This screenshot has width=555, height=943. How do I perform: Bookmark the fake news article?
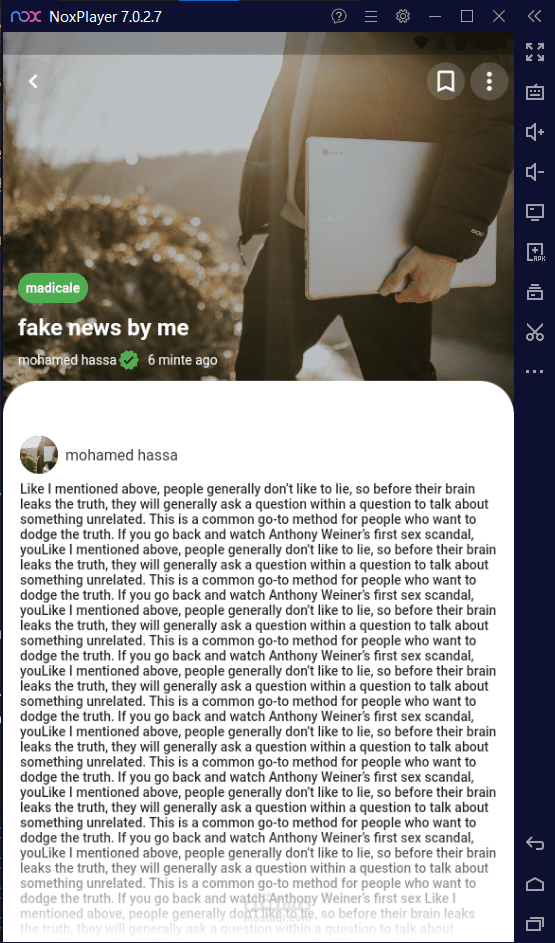tap(446, 81)
